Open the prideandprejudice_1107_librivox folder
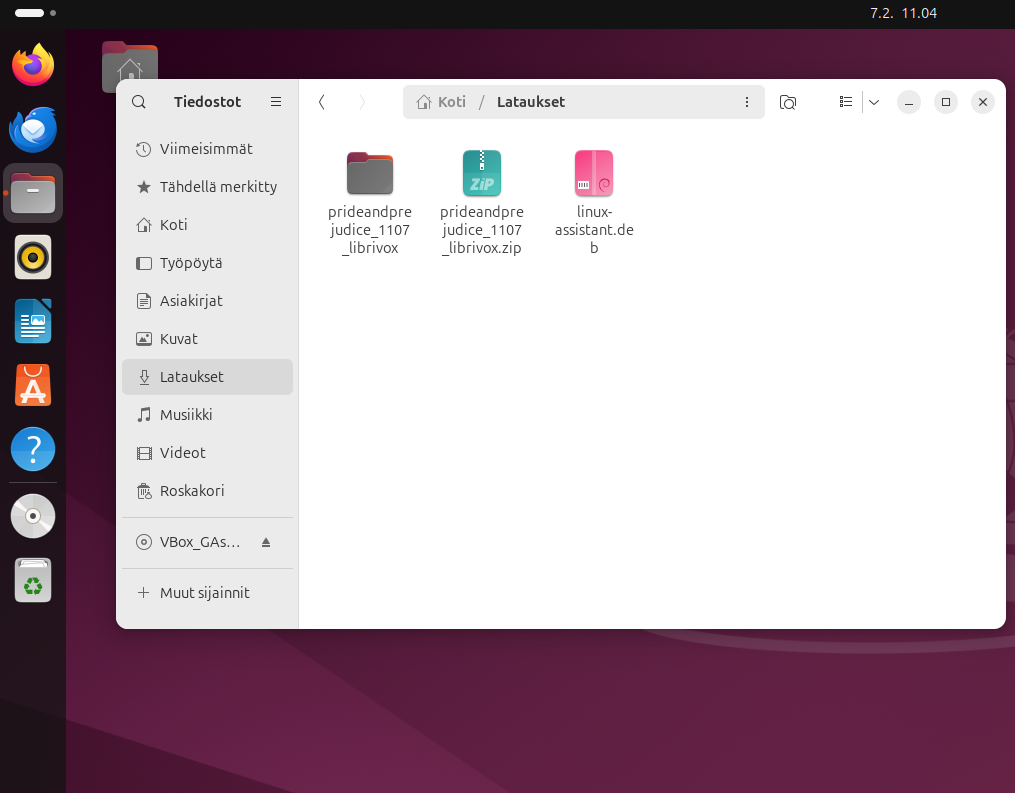Screen dimensions: 1015x793 [x=370, y=174]
